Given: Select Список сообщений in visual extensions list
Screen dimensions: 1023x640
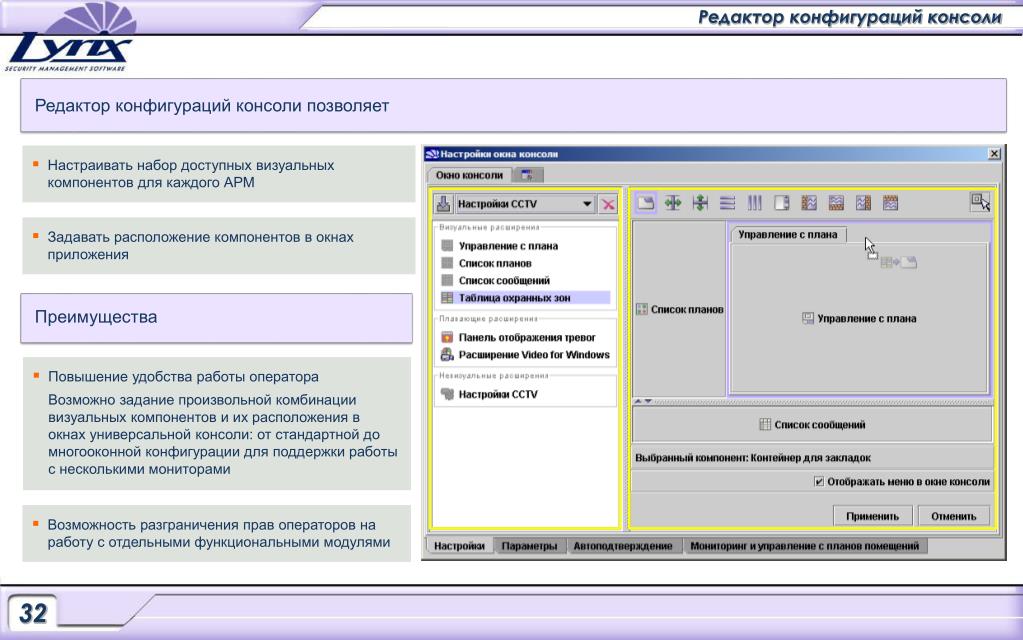Looking at the screenshot, I should (x=504, y=281).
